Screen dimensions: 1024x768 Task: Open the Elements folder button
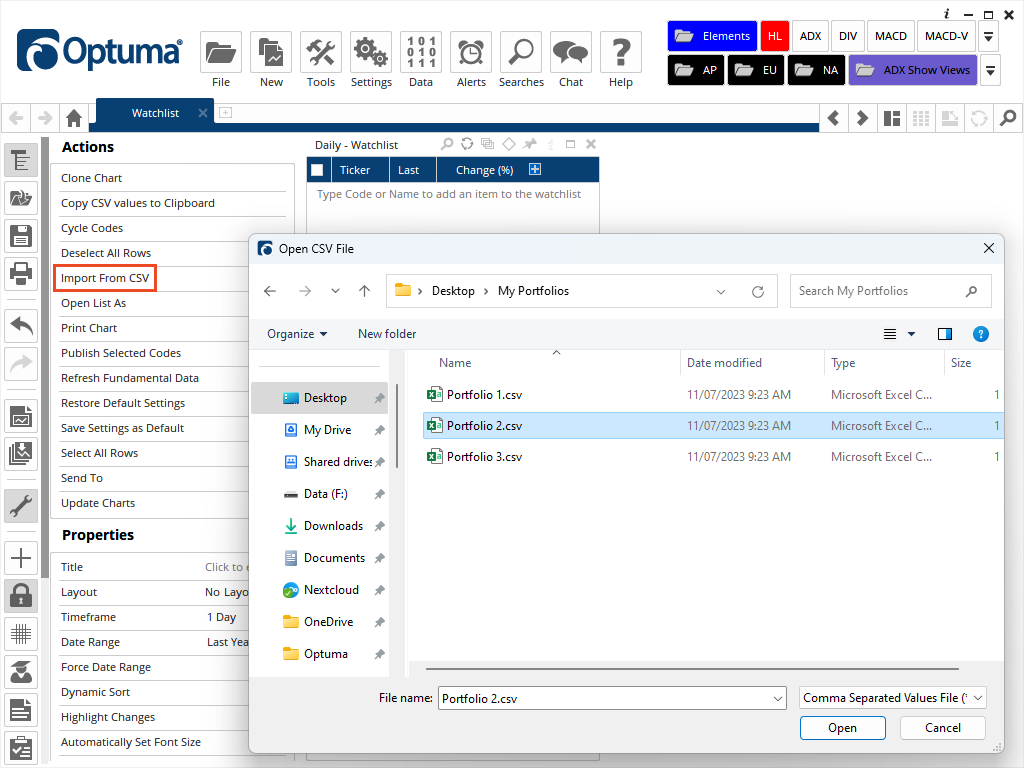coord(712,36)
